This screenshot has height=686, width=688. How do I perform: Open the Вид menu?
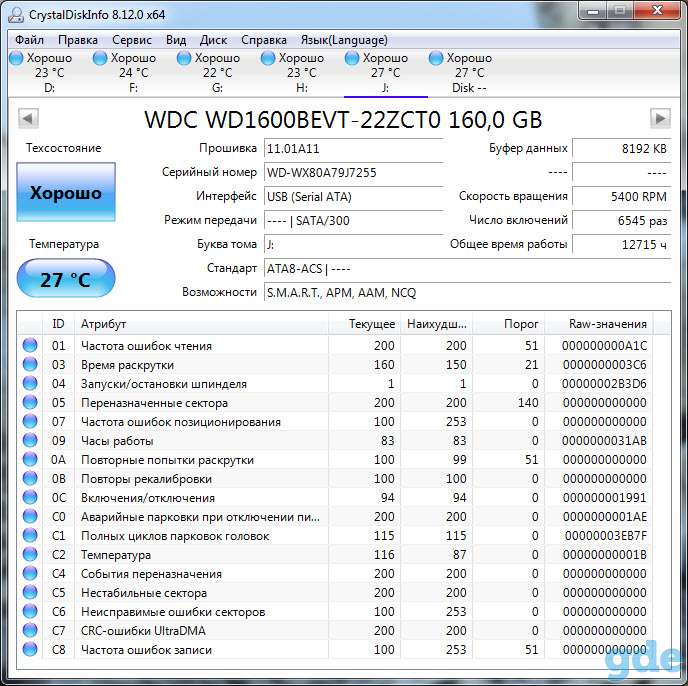coord(176,40)
